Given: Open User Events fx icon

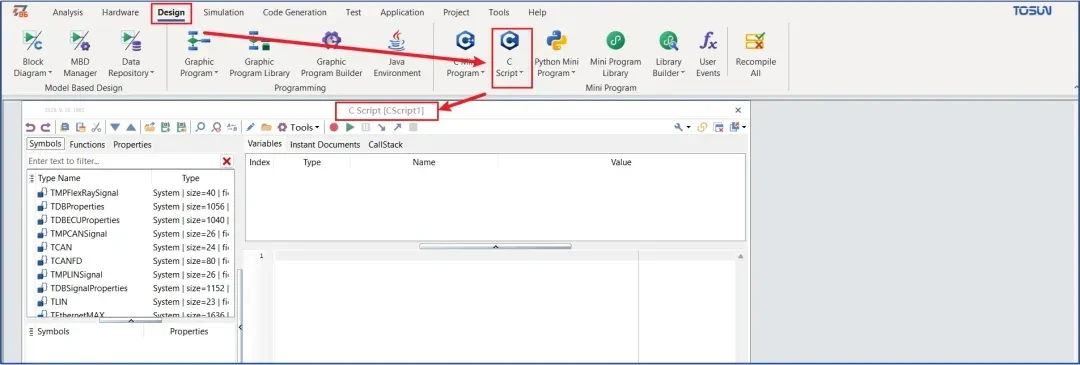Looking at the screenshot, I should click(x=707, y=41).
